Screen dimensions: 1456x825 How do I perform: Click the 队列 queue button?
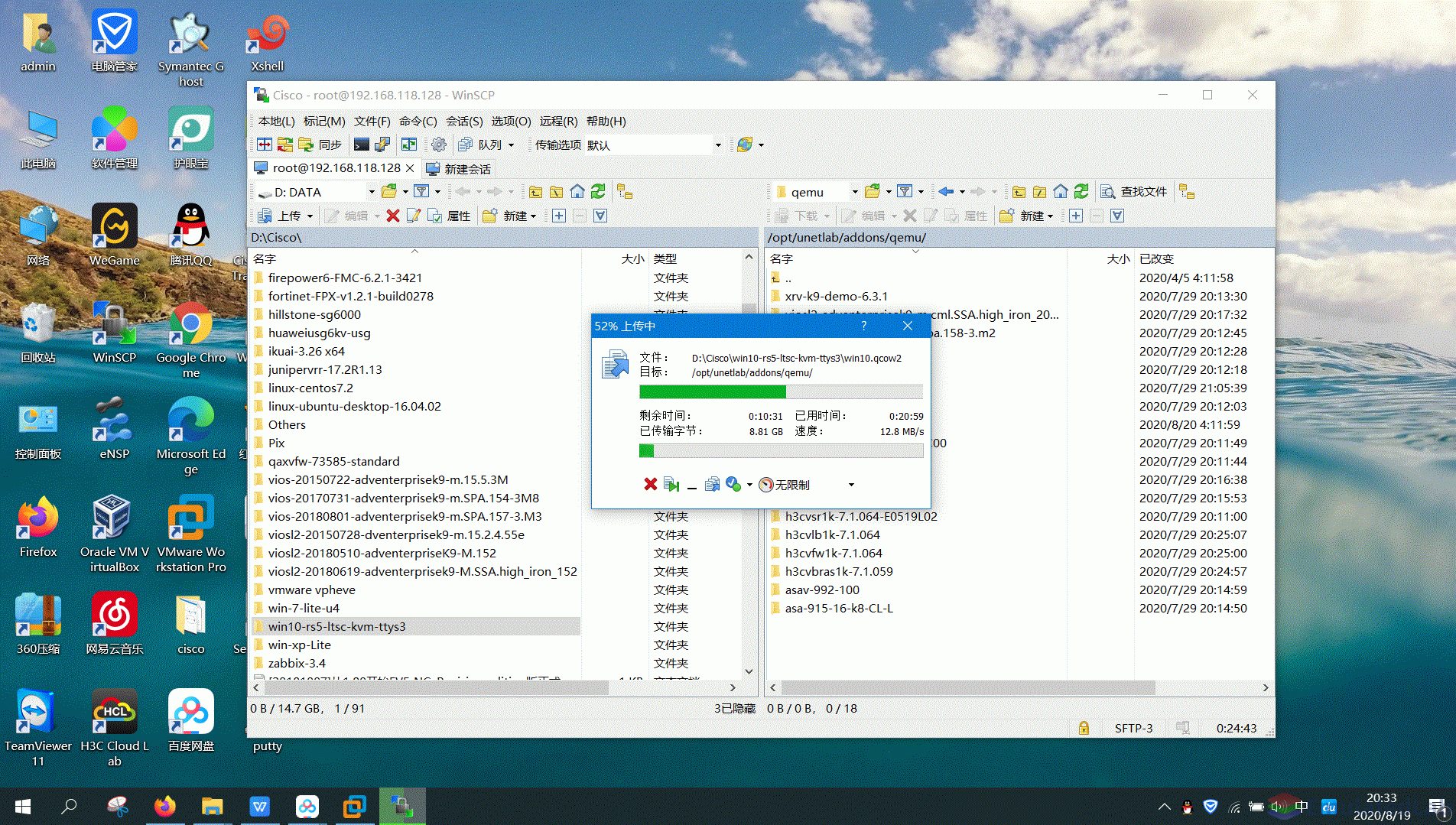pos(482,145)
